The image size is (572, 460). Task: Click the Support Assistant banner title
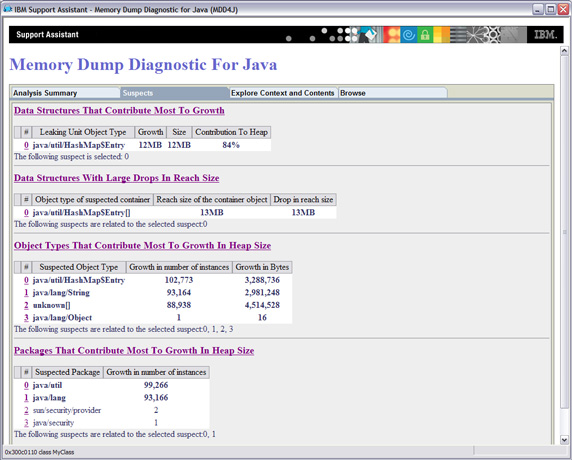(47, 35)
